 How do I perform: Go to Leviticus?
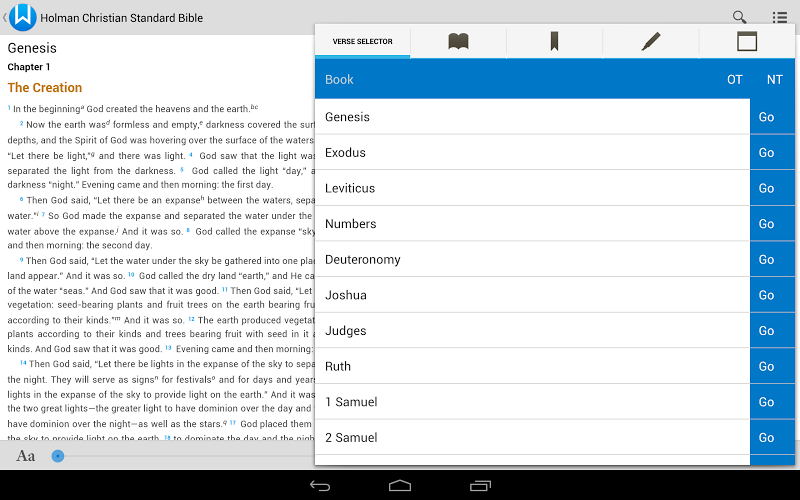click(772, 188)
